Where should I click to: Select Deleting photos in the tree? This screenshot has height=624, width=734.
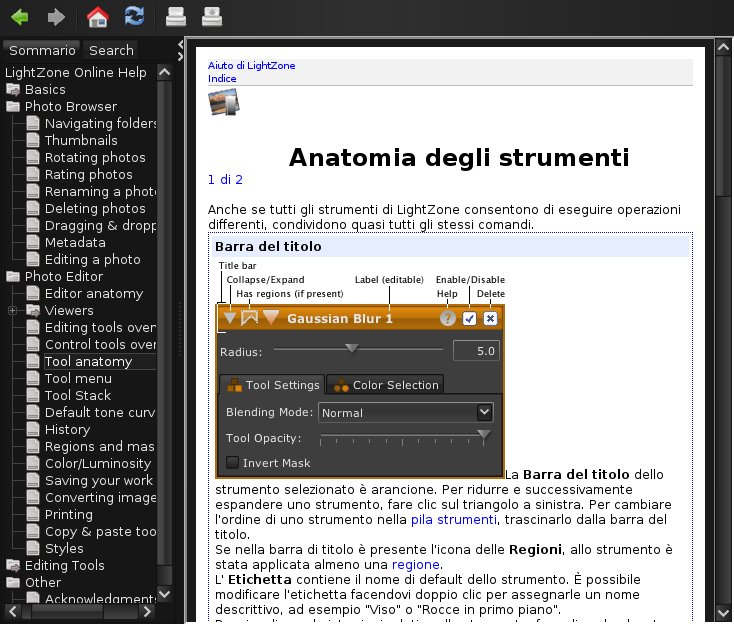click(95, 208)
